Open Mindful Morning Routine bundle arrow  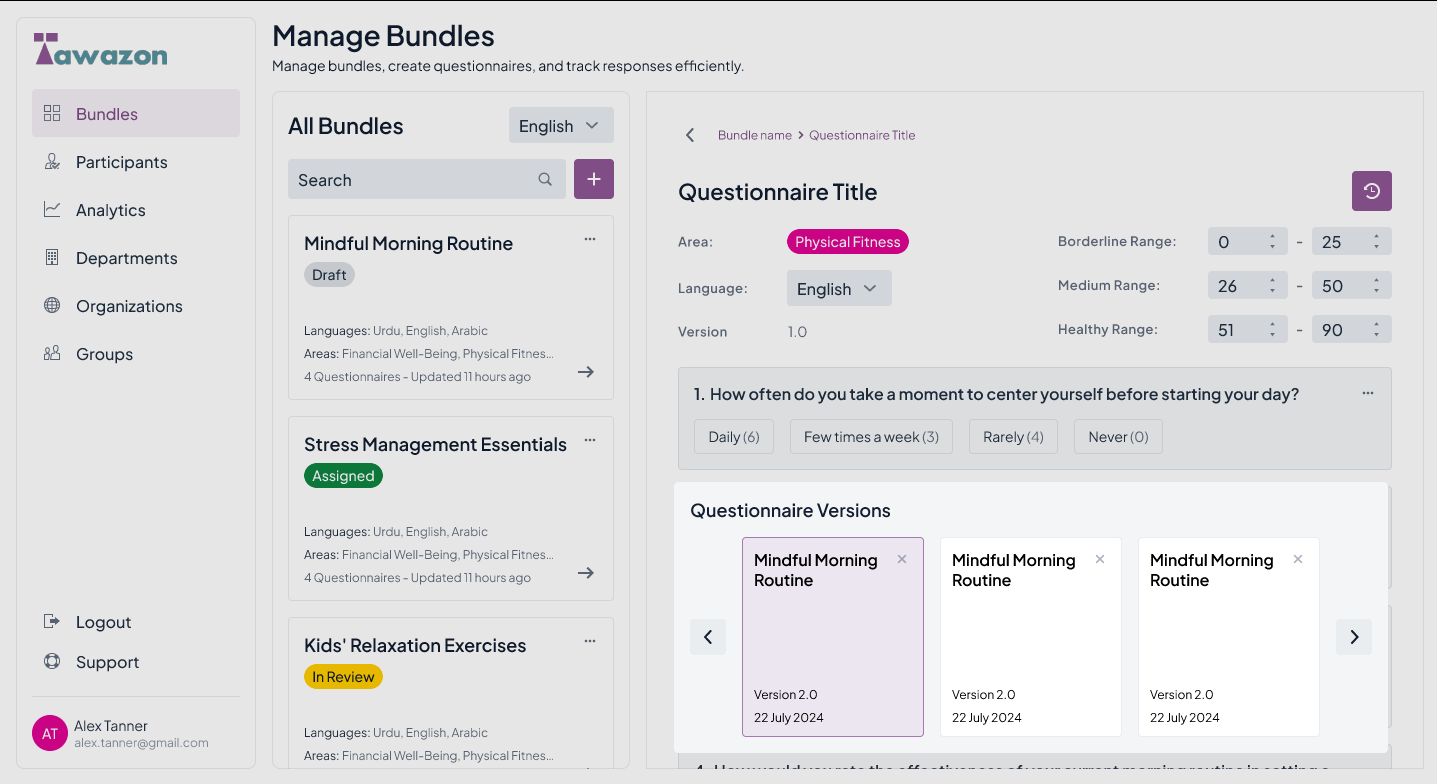[x=586, y=372]
